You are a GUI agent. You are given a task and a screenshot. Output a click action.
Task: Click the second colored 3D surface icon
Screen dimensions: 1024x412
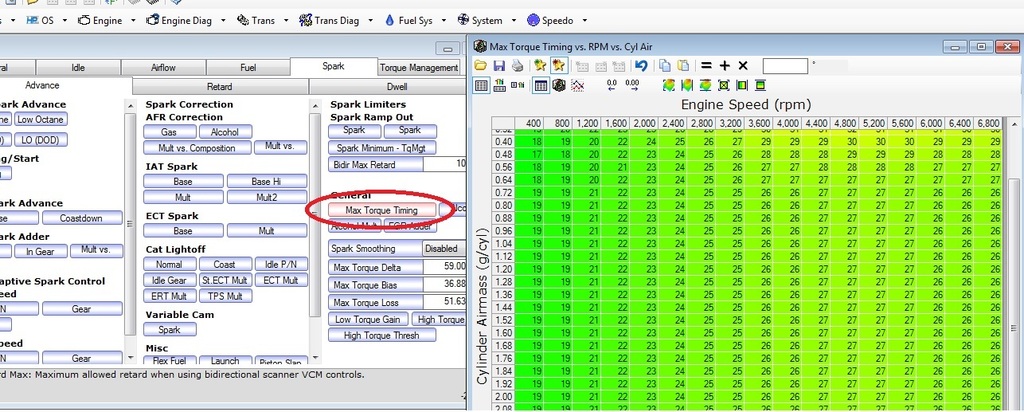[686, 85]
